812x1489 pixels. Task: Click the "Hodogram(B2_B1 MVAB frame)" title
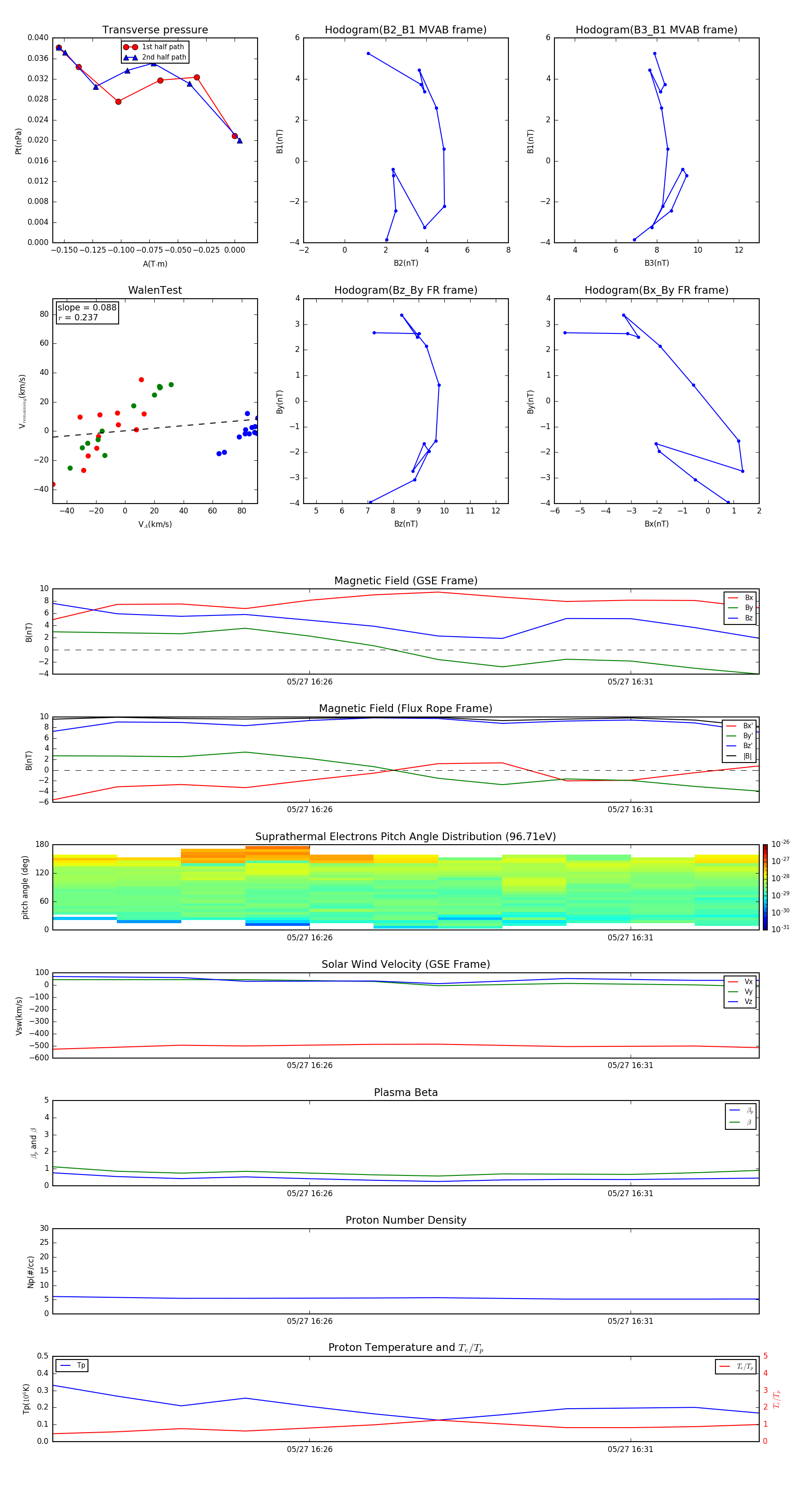tap(406, 30)
